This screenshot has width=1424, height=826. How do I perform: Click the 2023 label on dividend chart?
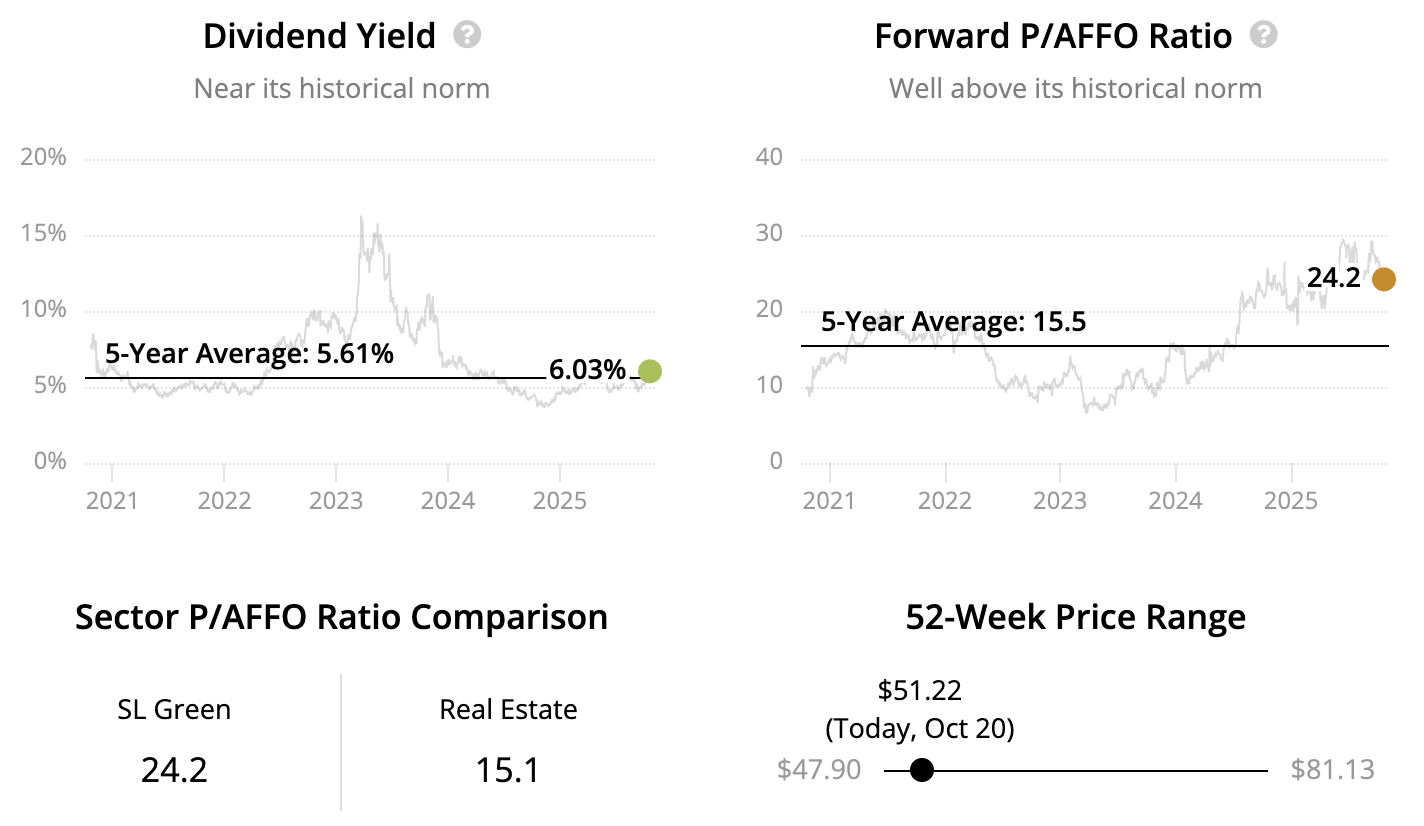(336, 499)
